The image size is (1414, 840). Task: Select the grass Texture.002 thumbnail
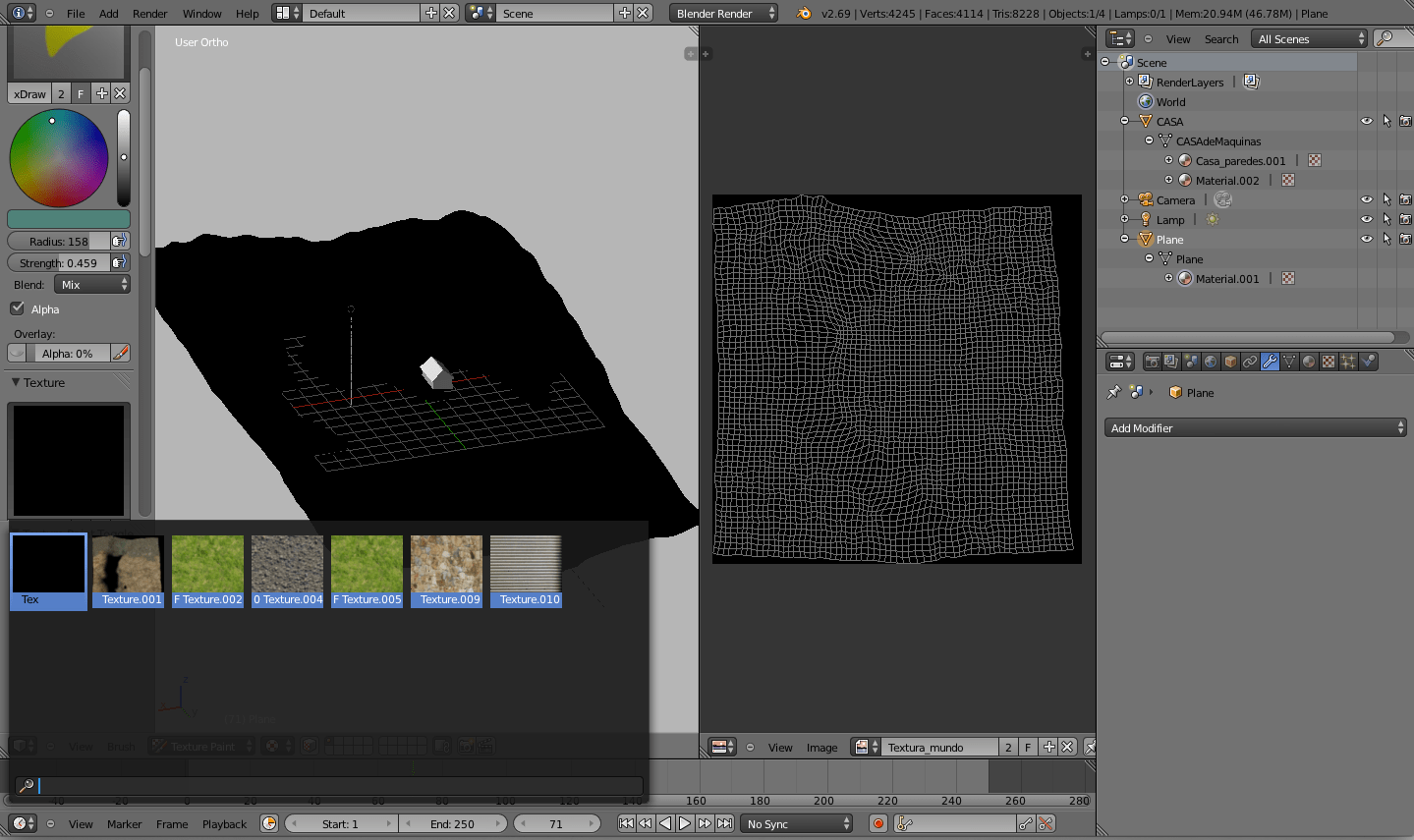coord(207,571)
